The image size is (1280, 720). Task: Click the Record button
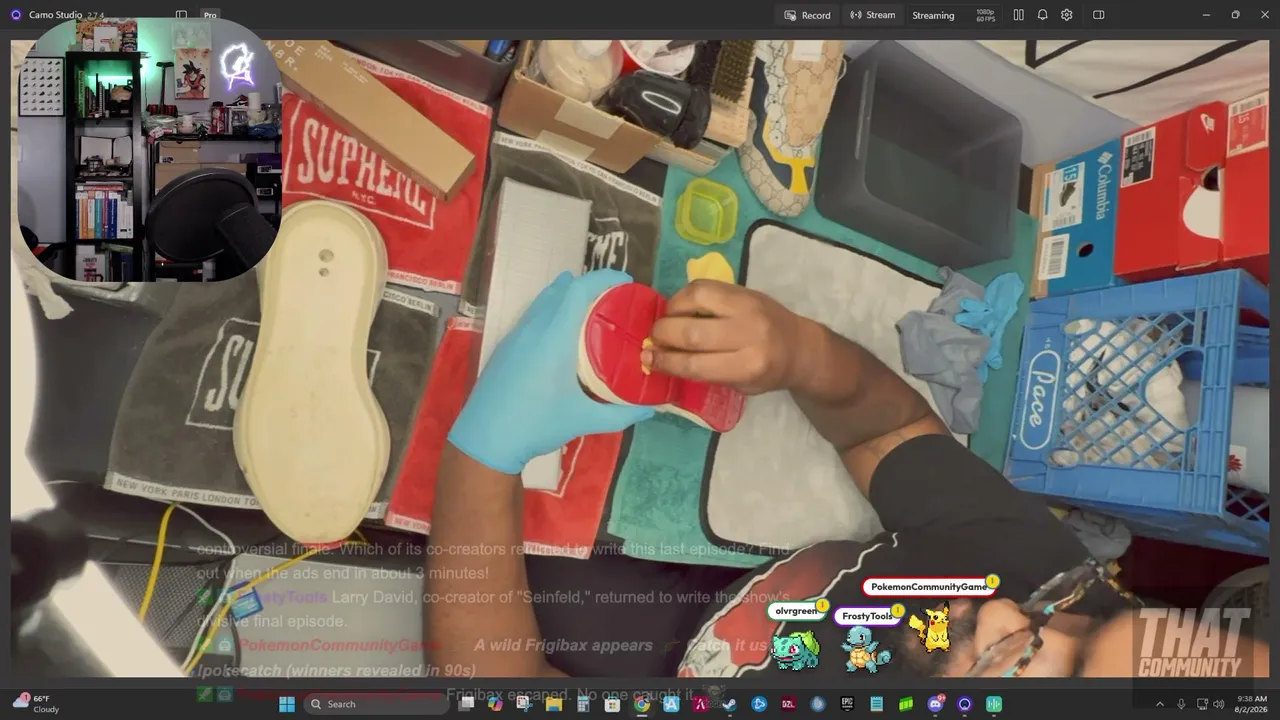pyautogui.click(x=807, y=15)
